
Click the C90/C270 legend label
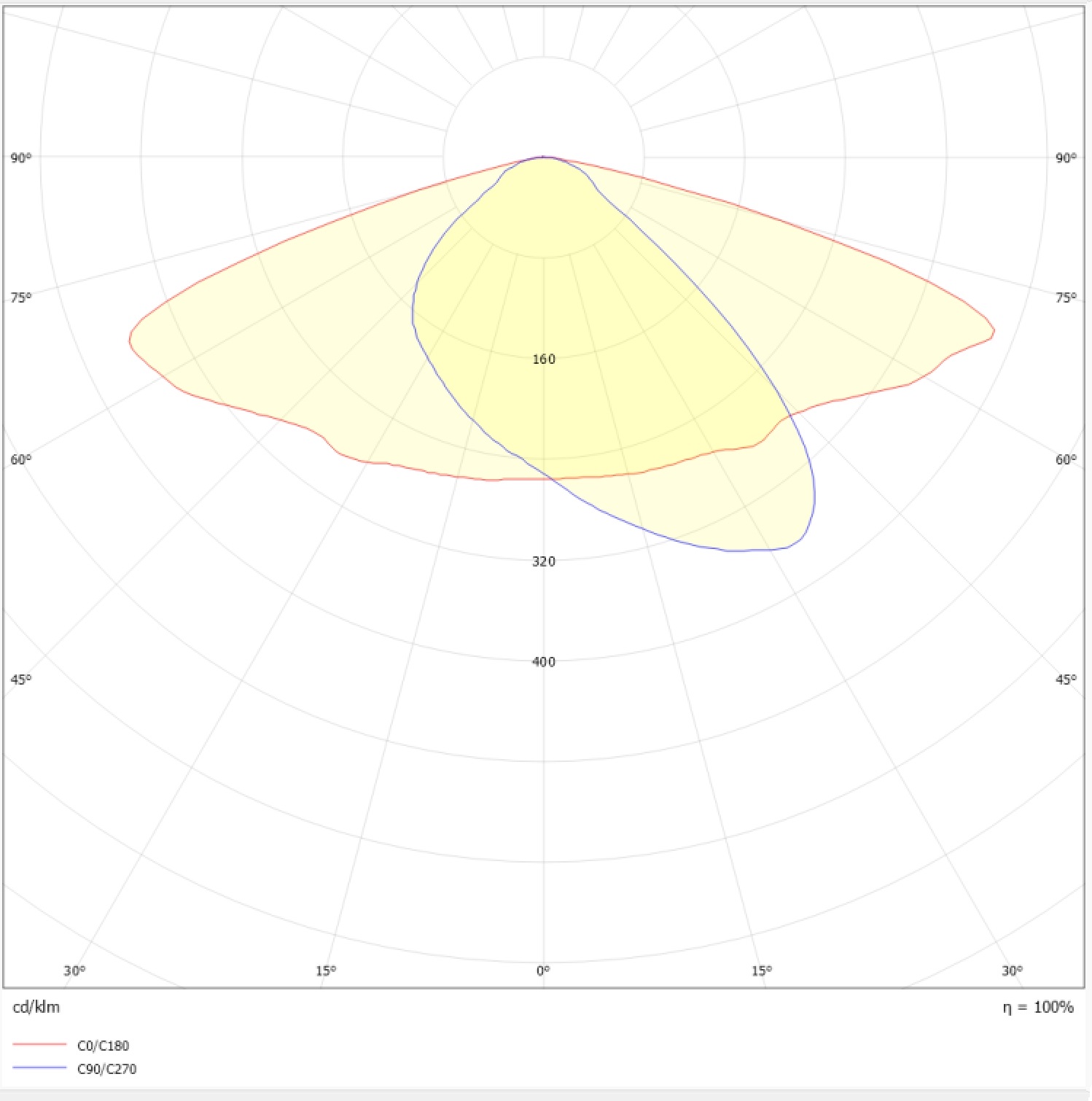pos(106,1069)
